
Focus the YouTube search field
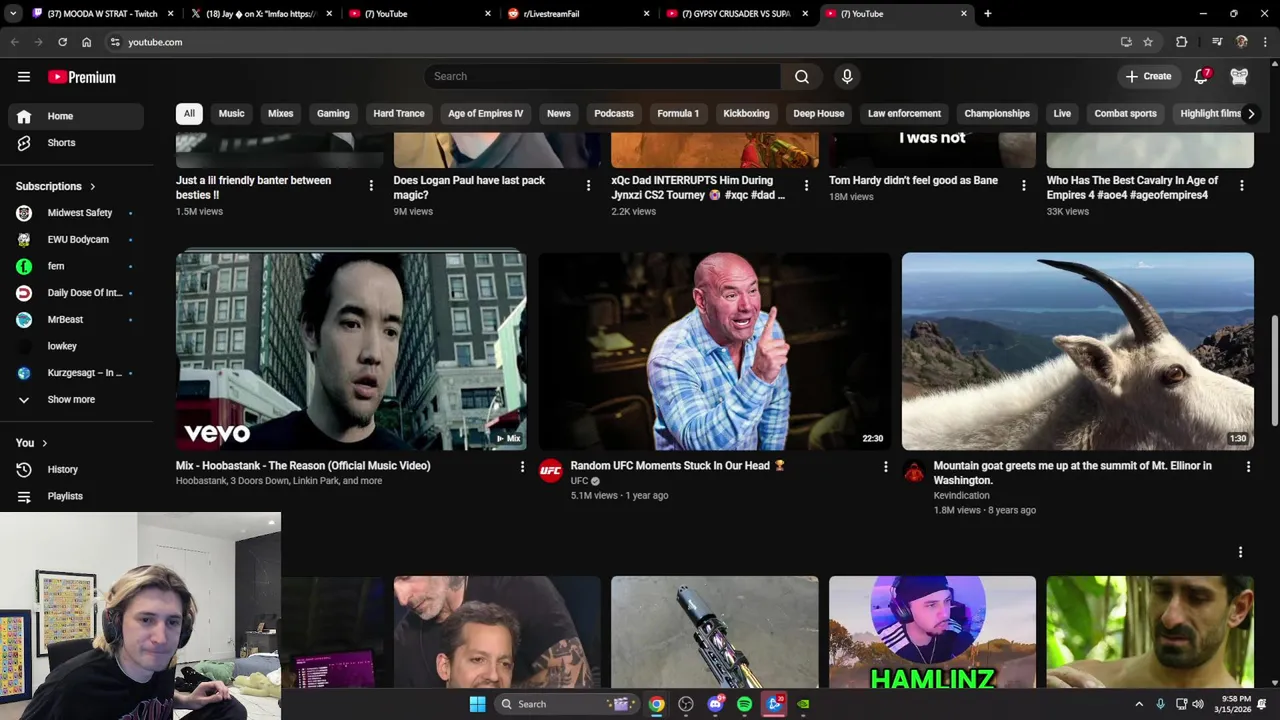tap(602, 77)
